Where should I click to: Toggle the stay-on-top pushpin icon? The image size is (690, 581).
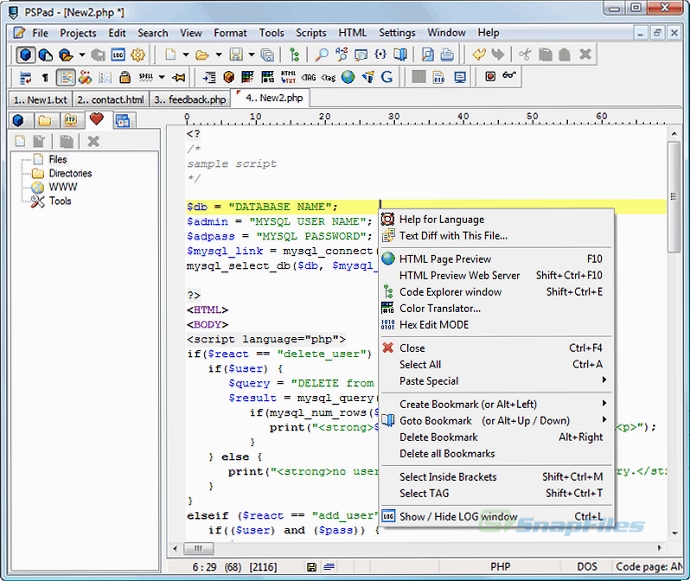pos(178,77)
